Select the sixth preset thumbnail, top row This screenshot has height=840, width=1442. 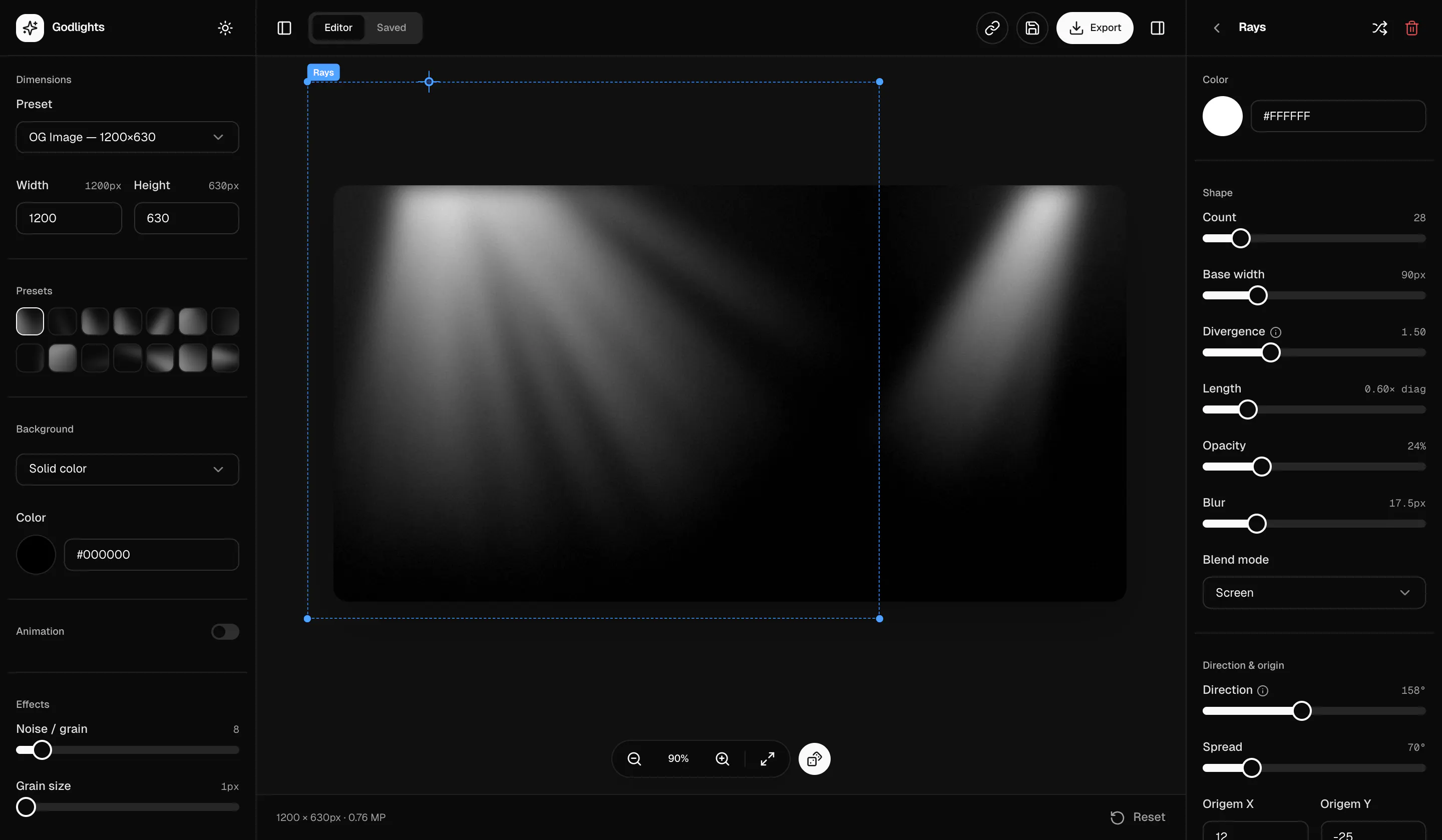click(x=193, y=321)
